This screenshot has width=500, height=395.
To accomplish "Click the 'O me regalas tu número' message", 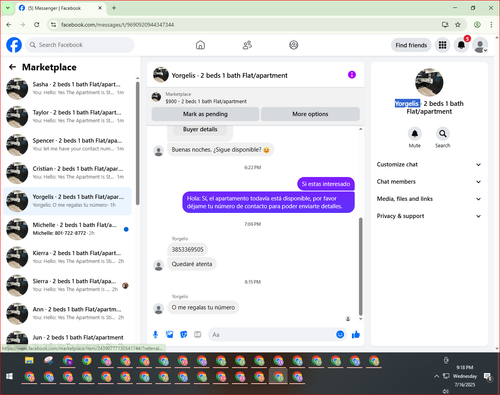I will [x=203, y=307].
